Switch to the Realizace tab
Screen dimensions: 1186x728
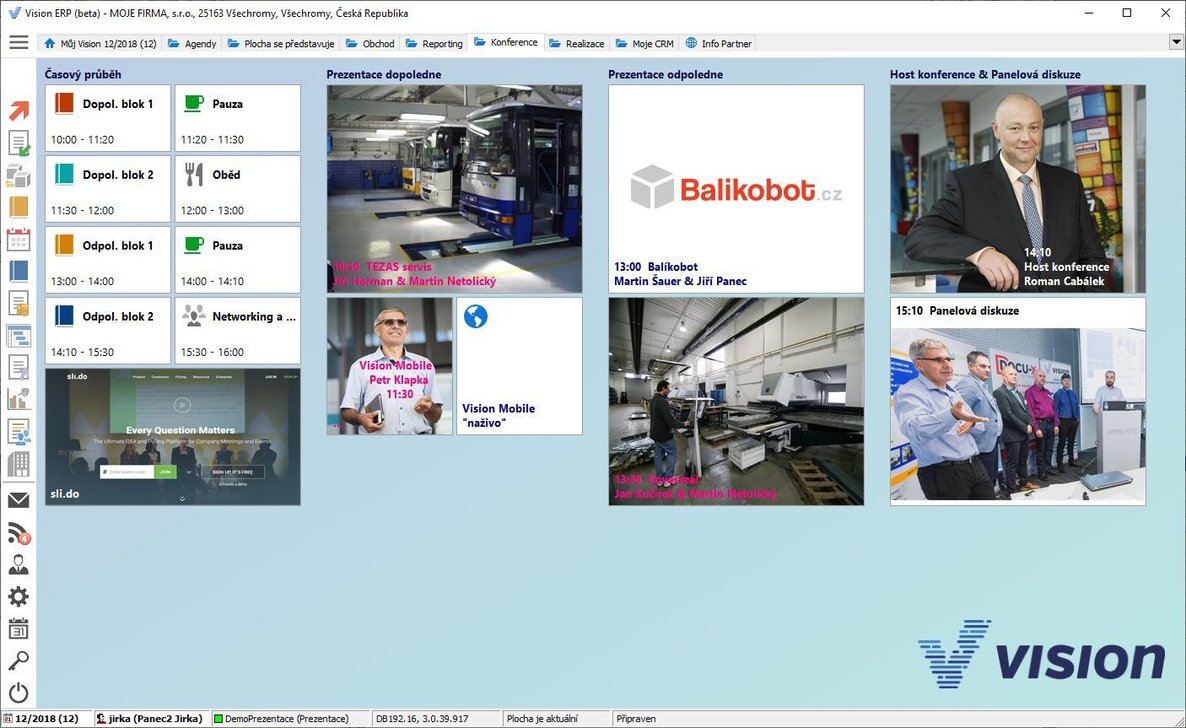point(577,43)
